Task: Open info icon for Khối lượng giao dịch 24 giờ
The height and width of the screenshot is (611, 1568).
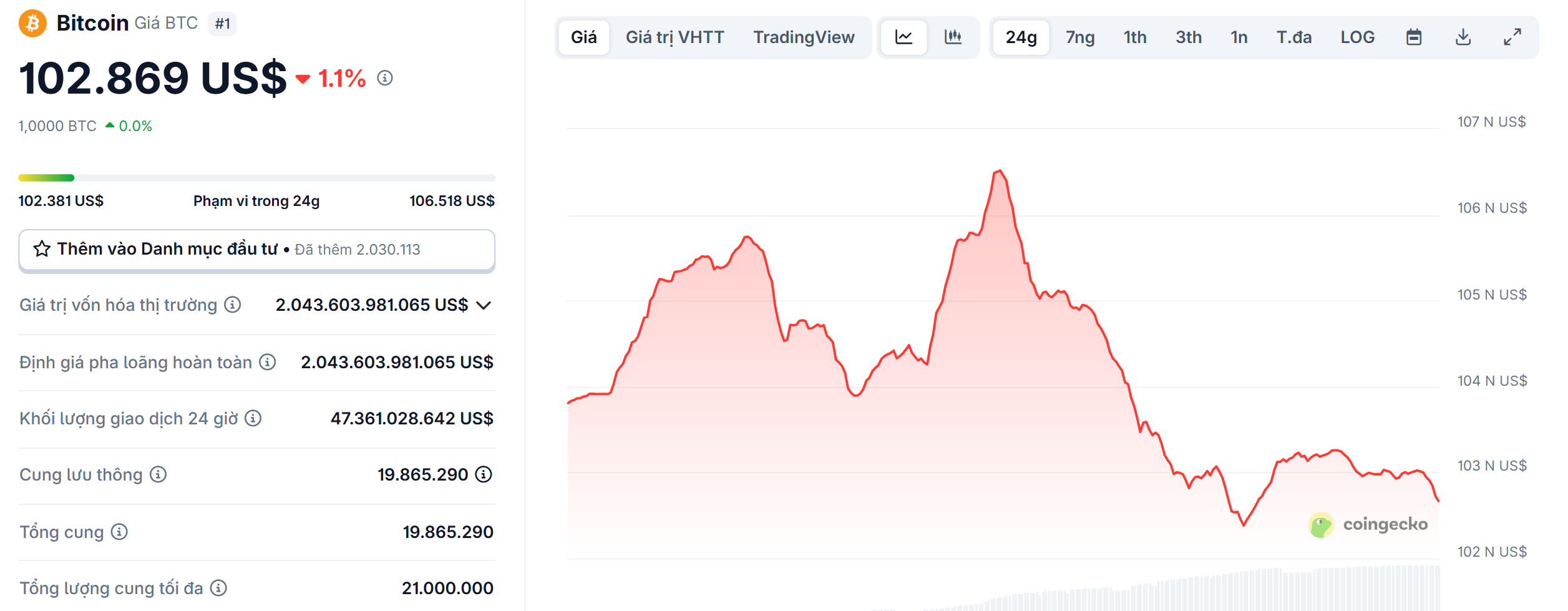Action: coord(253,418)
